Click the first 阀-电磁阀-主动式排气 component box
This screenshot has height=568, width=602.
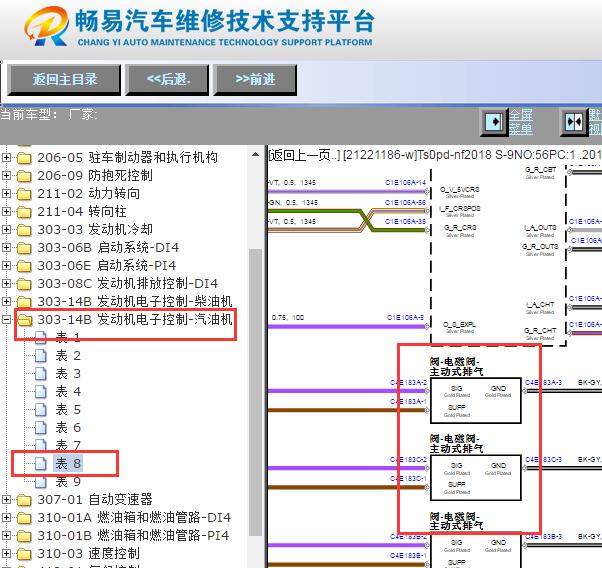click(476, 401)
